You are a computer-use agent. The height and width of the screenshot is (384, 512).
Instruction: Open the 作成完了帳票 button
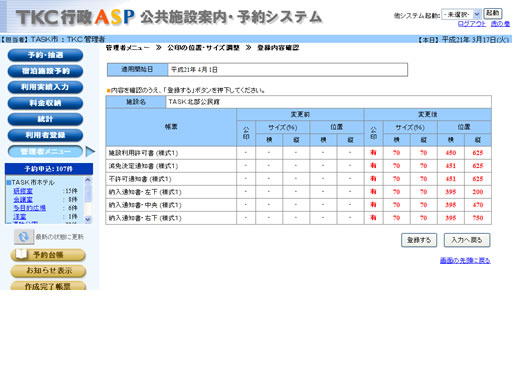click(x=48, y=286)
